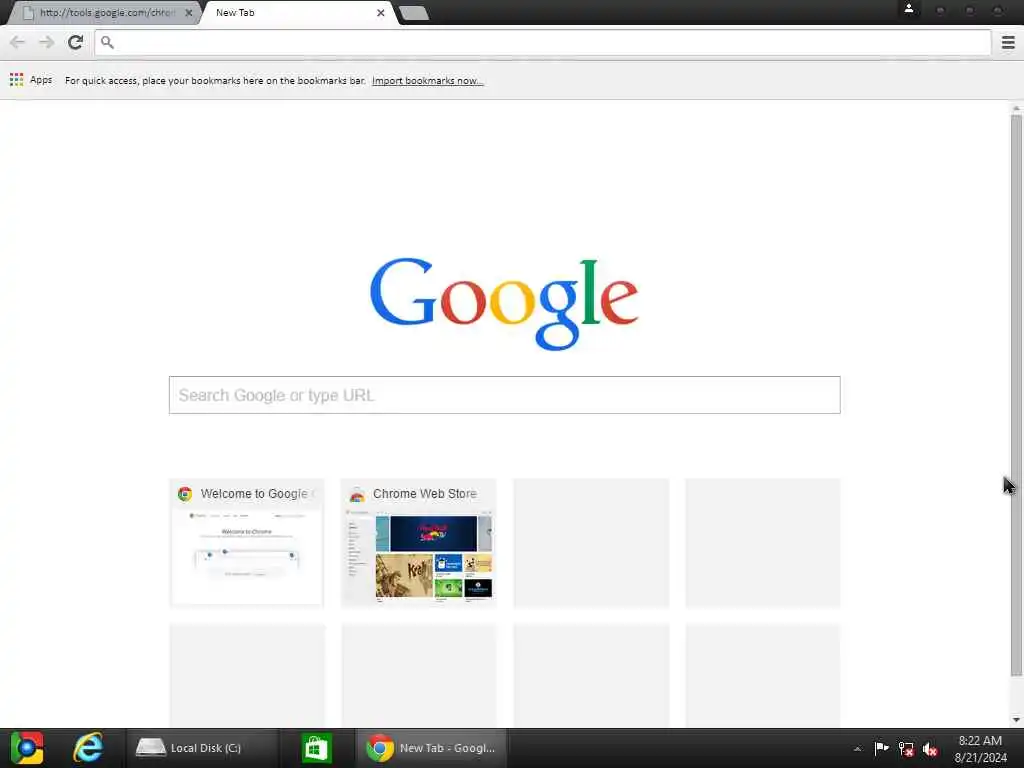Click the Search Google or type URL box
The width and height of the screenshot is (1024, 768).
click(x=504, y=395)
